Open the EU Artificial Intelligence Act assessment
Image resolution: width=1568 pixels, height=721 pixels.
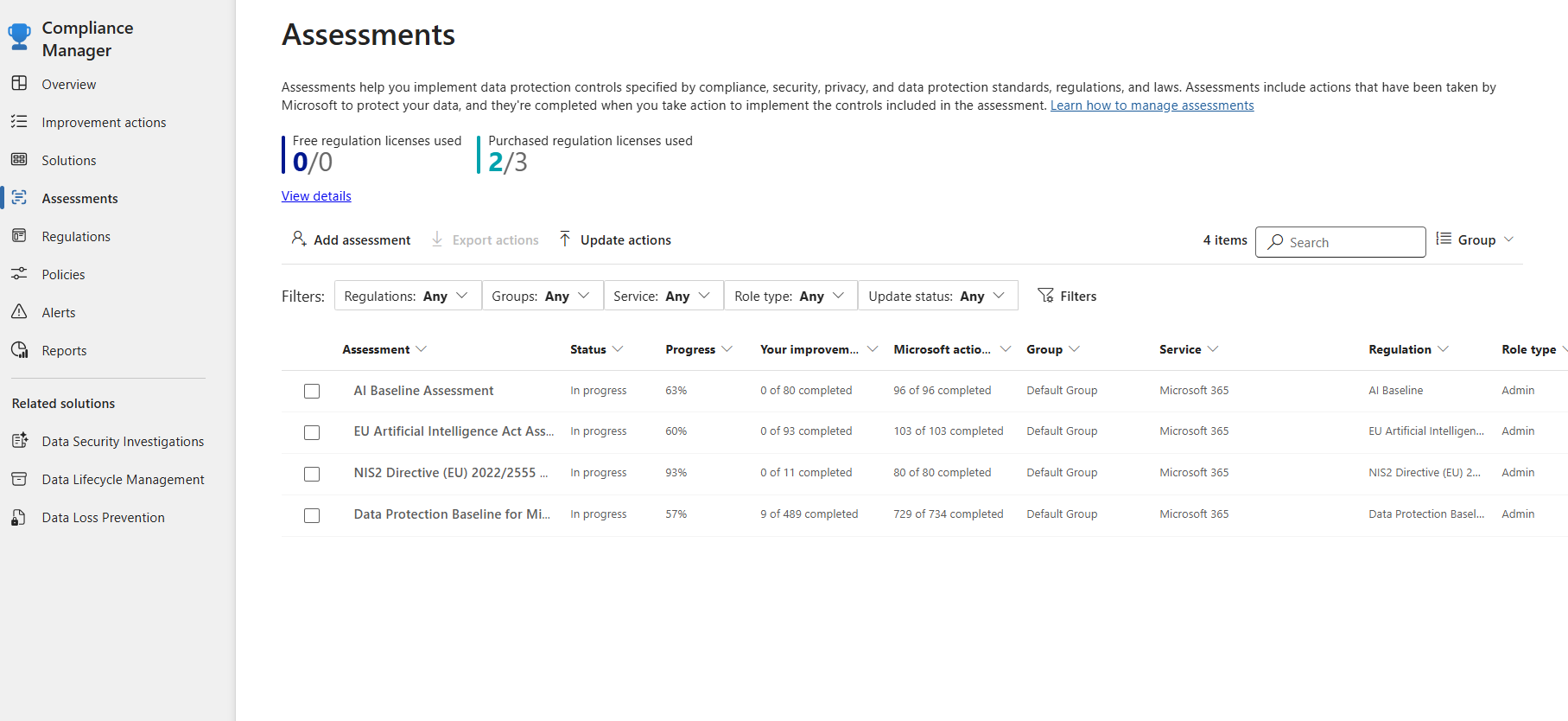pyautogui.click(x=454, y=431)
